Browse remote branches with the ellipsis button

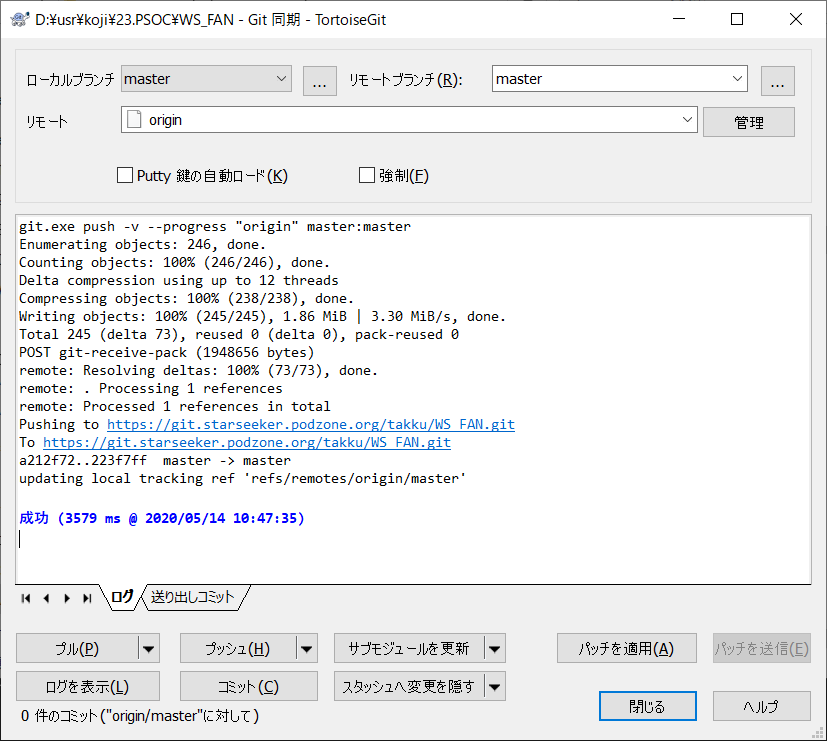click(777, 80)
